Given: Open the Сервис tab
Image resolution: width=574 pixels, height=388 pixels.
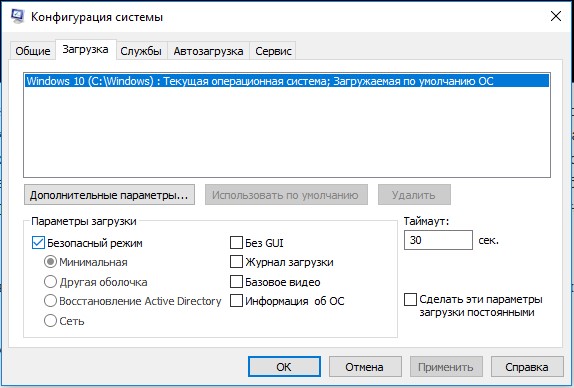Looking at the screenshot, I should (273, 51).
